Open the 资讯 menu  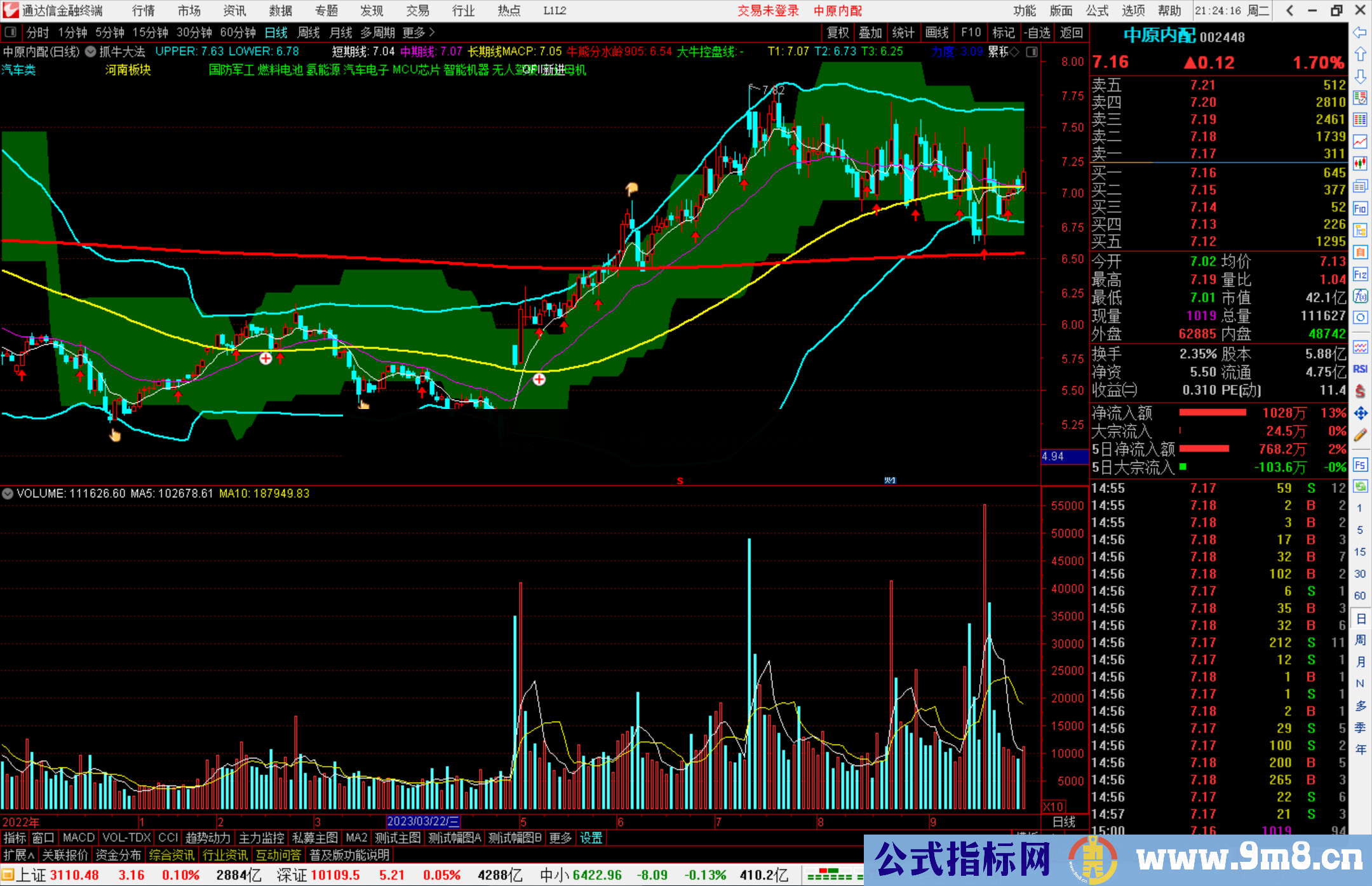click(234, 10)
